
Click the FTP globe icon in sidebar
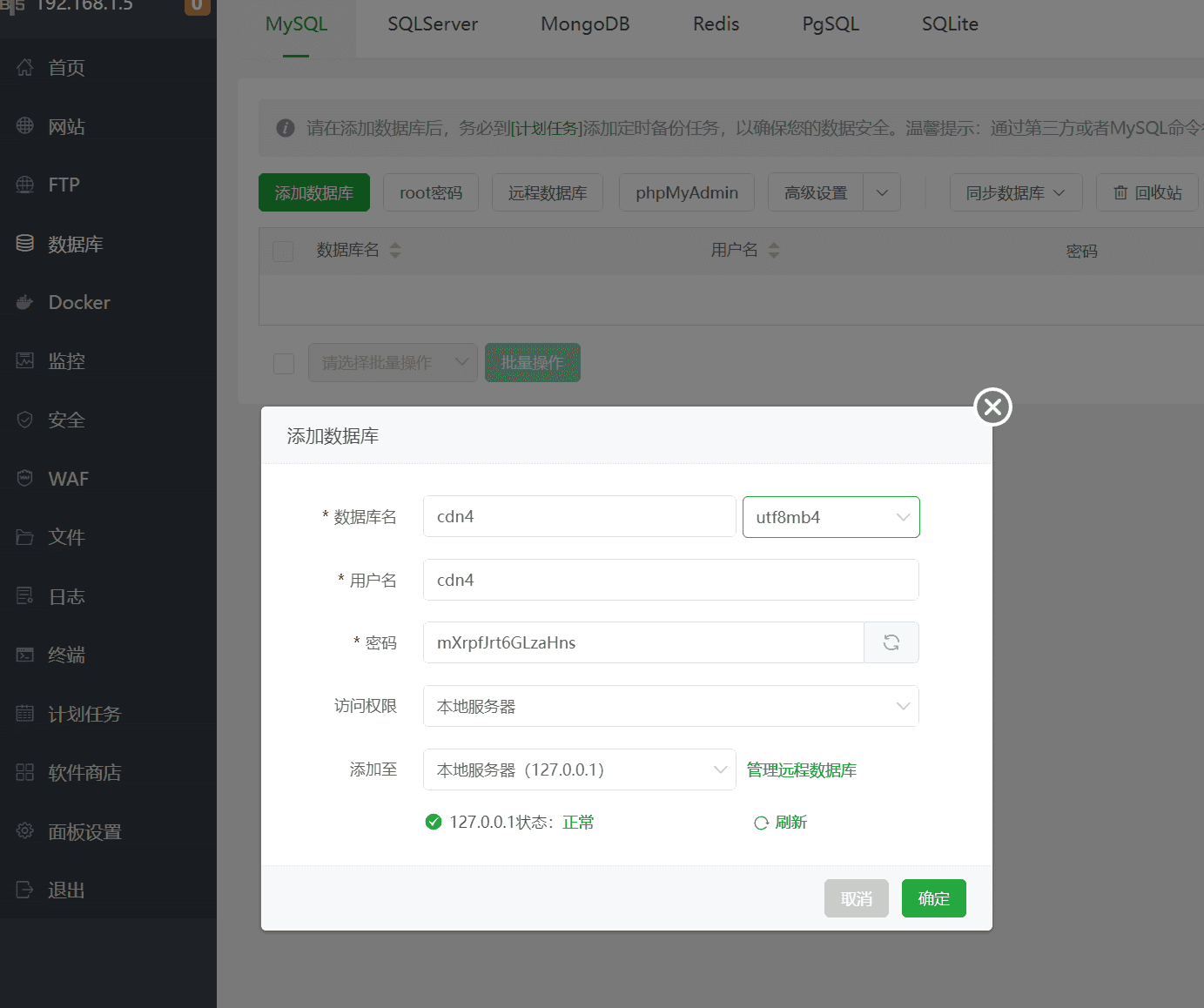click(x=25, y=185)
